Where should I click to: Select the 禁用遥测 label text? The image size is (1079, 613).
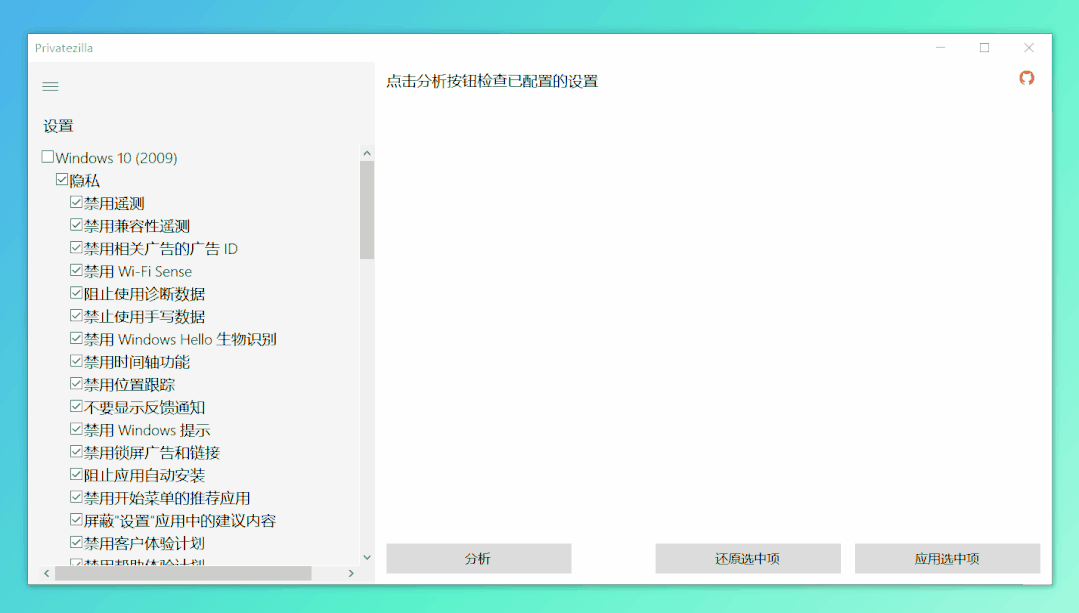coord(114,204)
